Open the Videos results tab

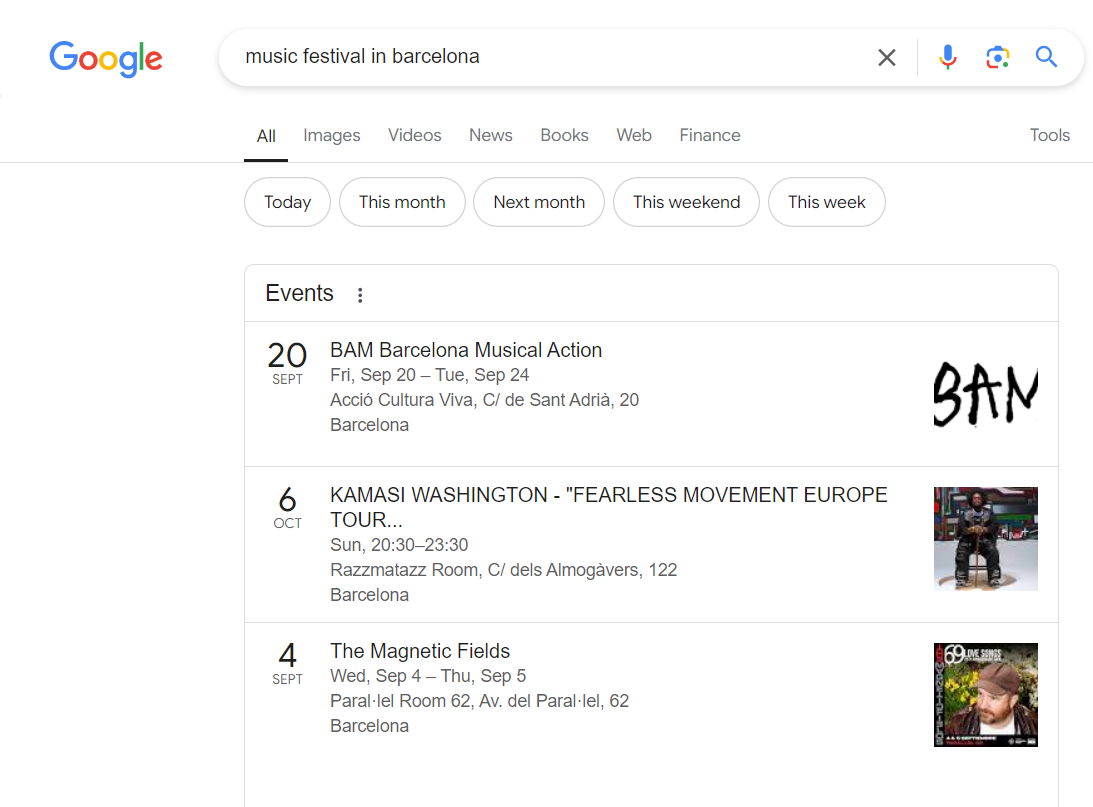pos(414,135)
